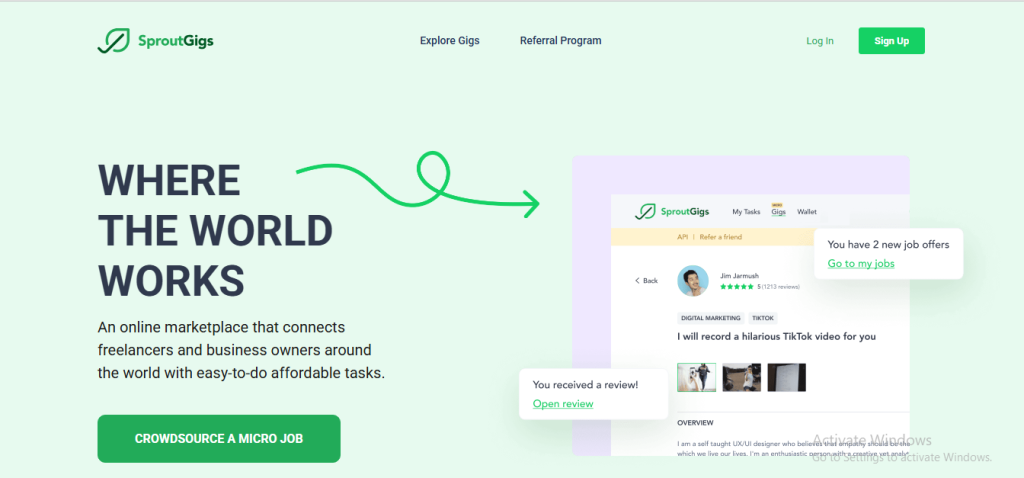This screenshot has width=1024, height=478.
Task: Open the third gig thumbnail image
Action: (787, 377)
